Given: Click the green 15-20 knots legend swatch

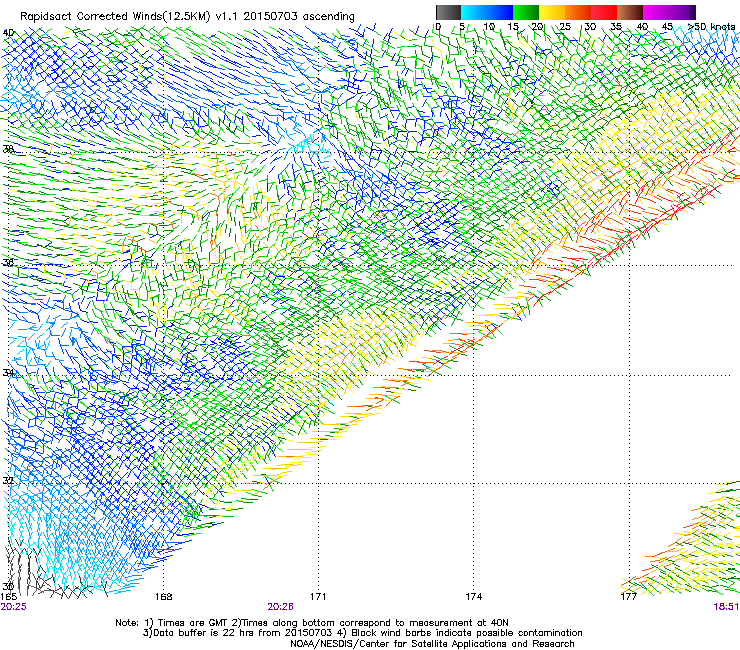Looking at the screenshot, I should pyautogui.click(x=526, y=12).
